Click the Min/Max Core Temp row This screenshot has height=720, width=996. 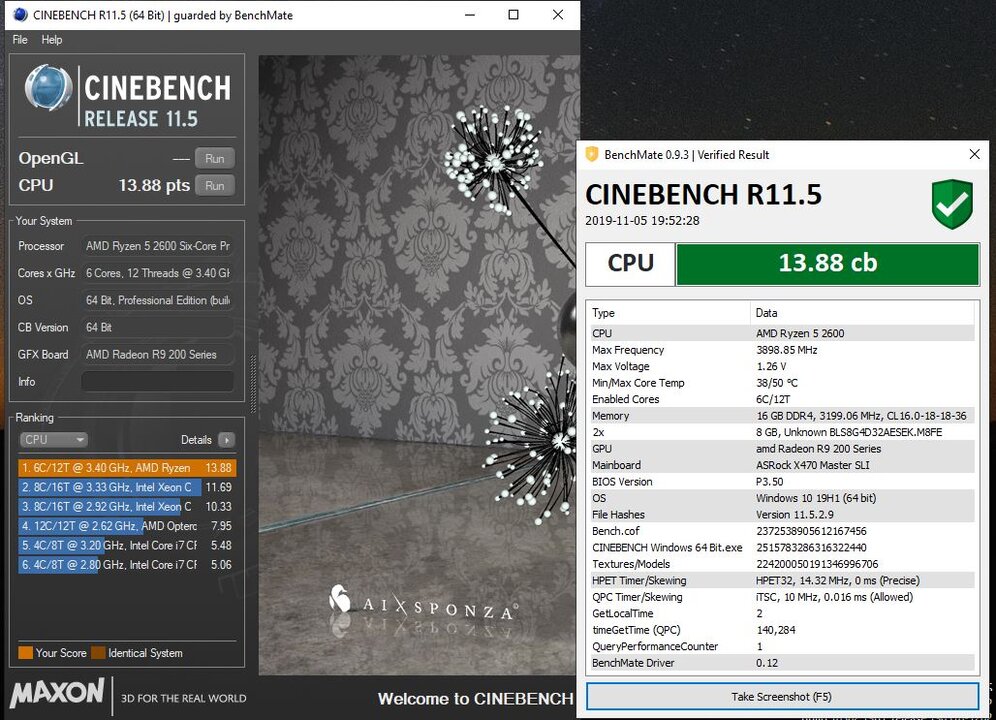782,383
